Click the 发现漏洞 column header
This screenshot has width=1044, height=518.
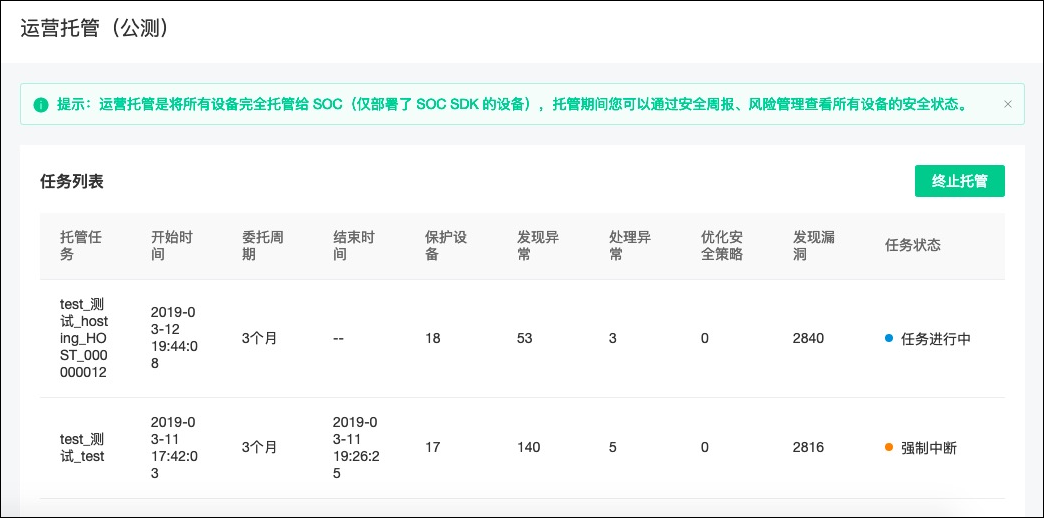point(814,246)
